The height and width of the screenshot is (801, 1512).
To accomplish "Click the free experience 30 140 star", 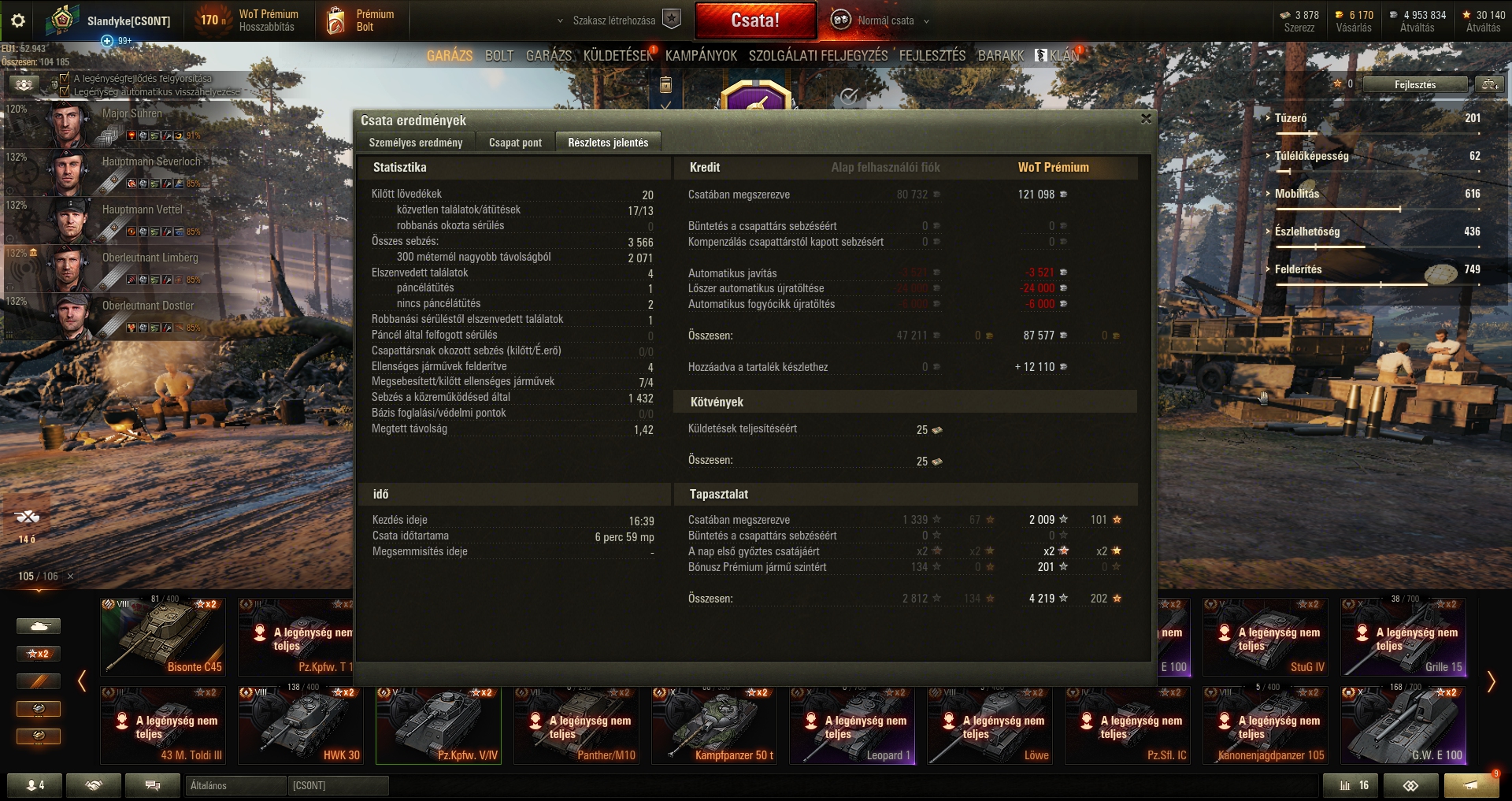I will pyautogui.click(x=1466, y=15).
